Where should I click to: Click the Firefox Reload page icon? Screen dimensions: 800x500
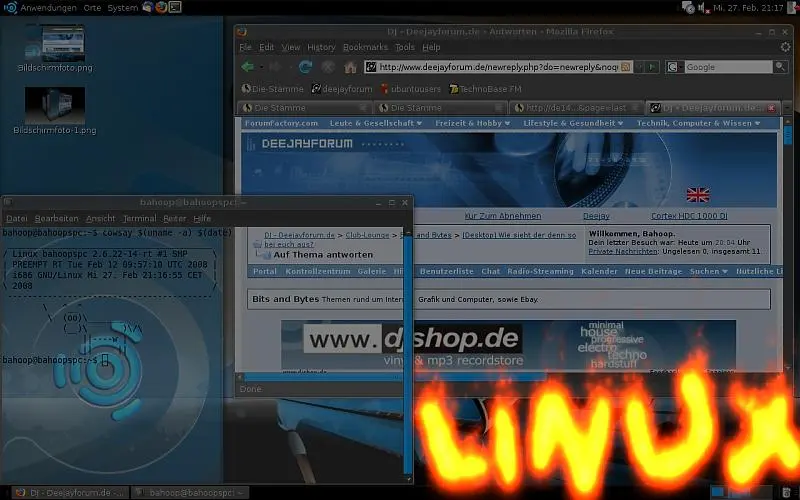[305, 67]
